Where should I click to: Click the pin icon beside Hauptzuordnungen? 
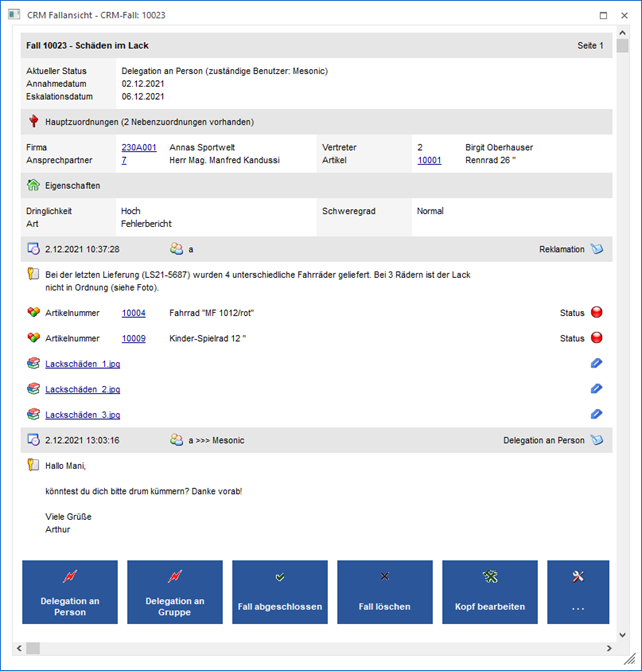[34, 122]
